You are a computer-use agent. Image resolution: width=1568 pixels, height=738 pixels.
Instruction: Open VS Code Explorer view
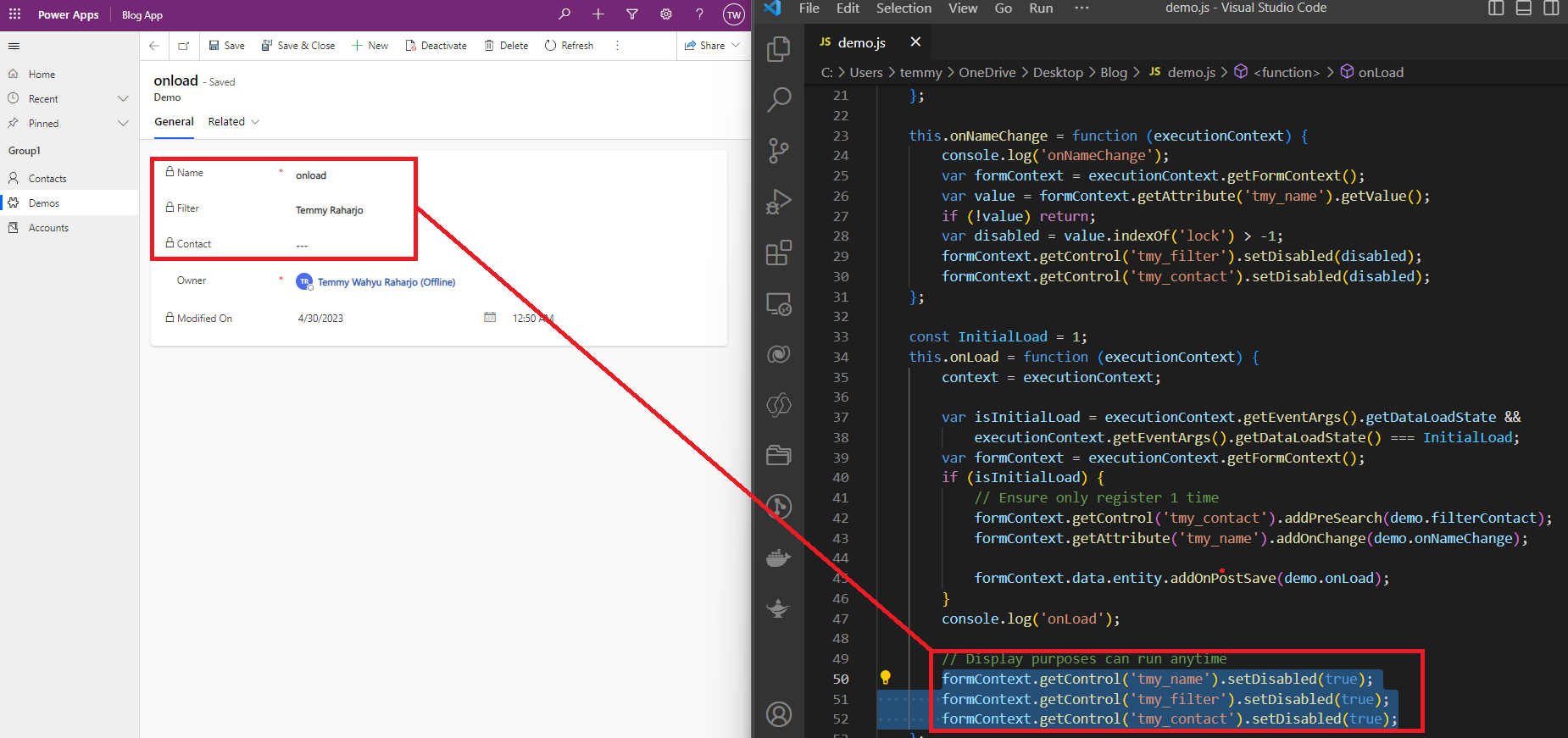click(x=778, y=49)
